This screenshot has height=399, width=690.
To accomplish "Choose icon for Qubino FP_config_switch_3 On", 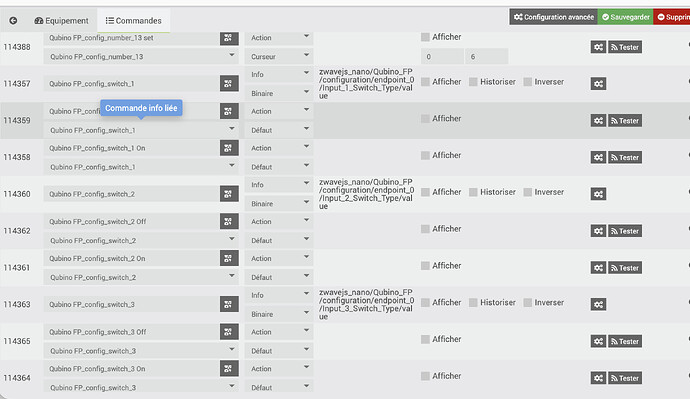I will pyautogui.click(x=229, y=369).
